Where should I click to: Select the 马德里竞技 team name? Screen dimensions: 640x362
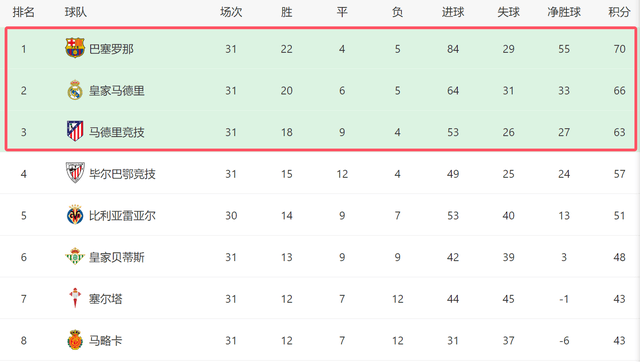click(117, 132)
